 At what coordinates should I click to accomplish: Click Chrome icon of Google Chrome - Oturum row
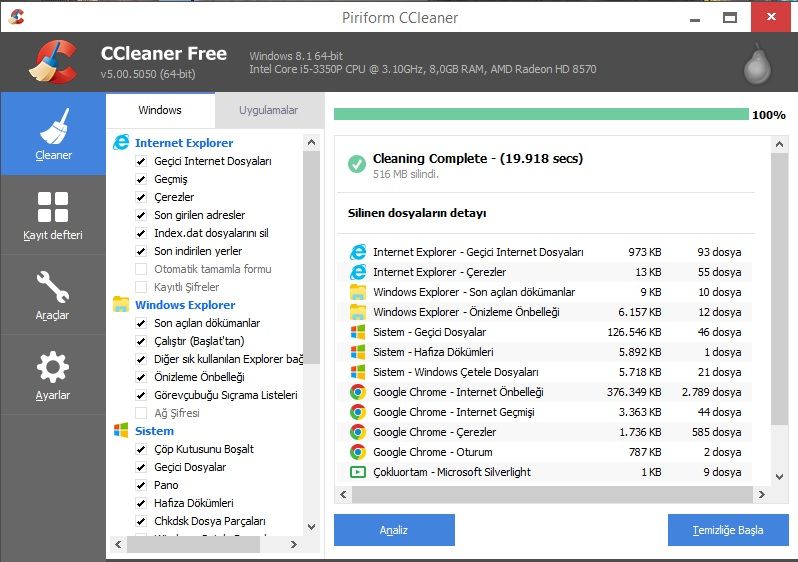(358, 452)
